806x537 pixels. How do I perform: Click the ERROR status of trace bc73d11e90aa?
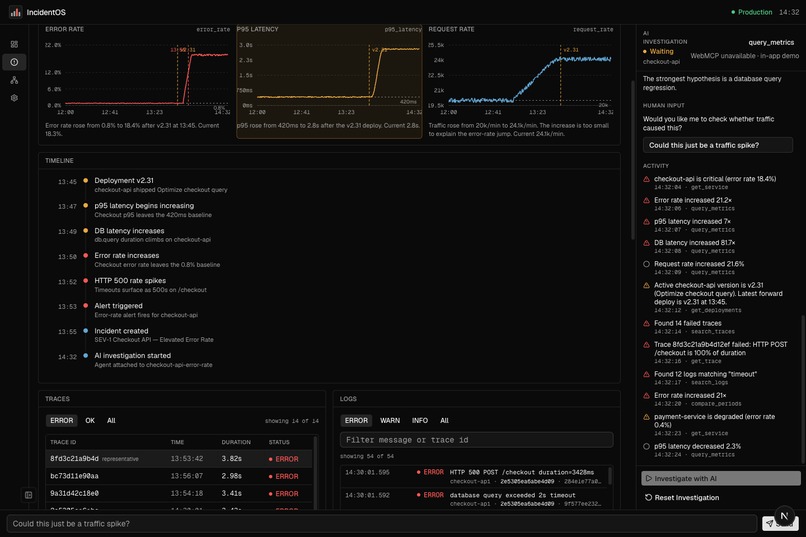tap(283, 476)
